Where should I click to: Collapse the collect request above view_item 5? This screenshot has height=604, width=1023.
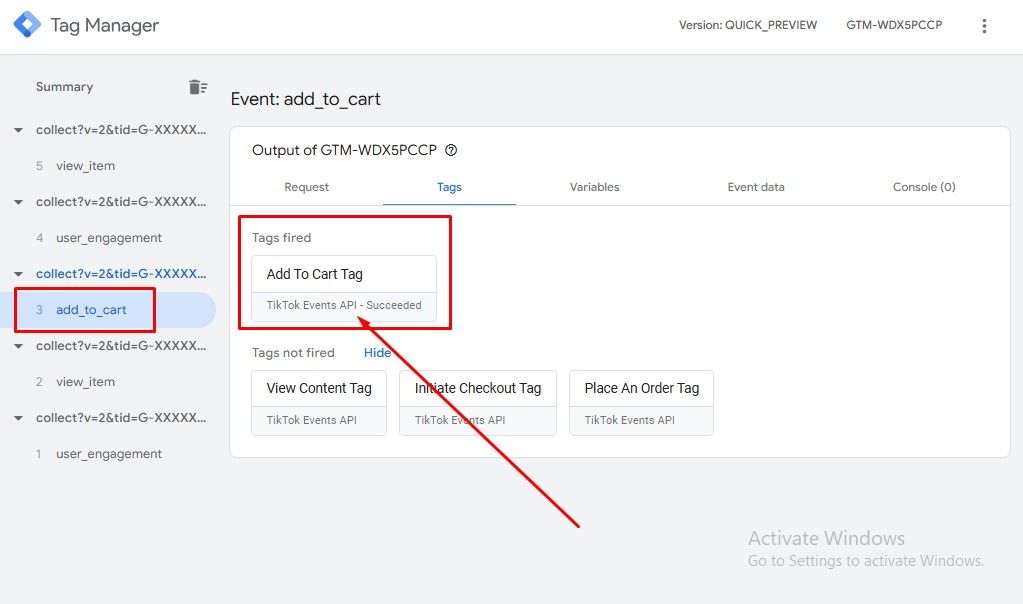coord(18,130)
